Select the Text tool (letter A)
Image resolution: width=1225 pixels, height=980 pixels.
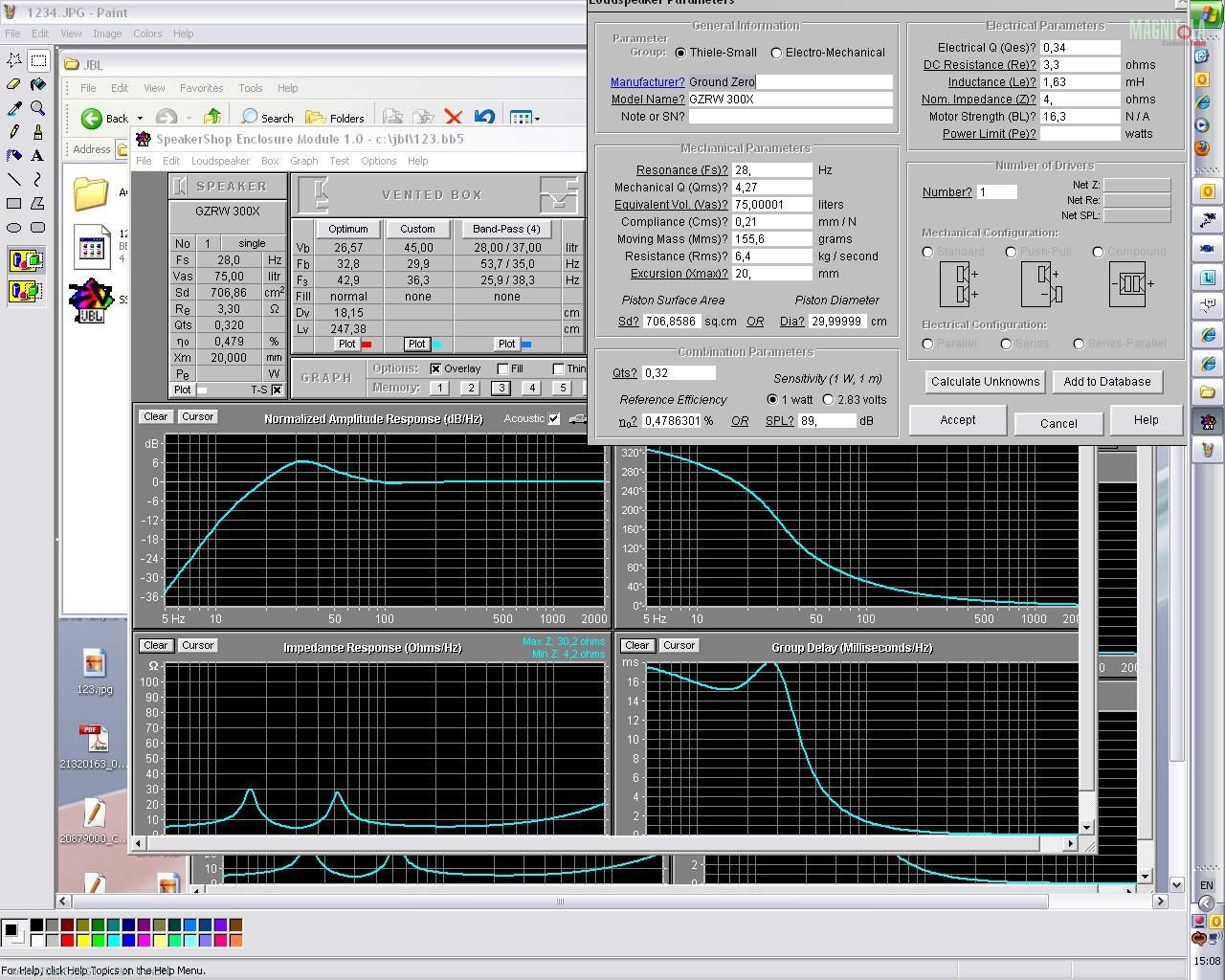(38, 155)
